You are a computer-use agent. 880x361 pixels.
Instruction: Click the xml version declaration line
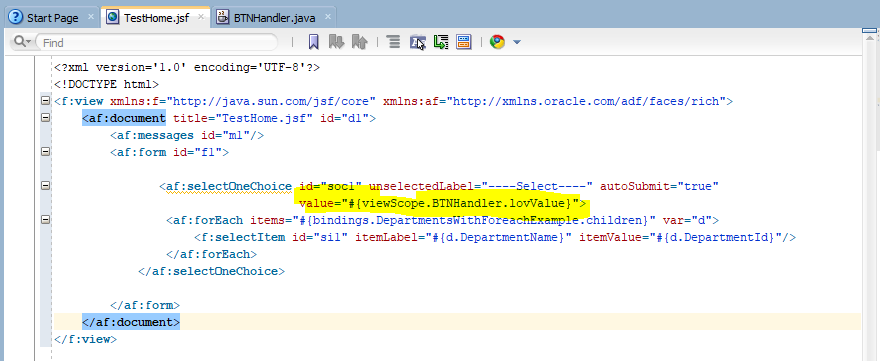187,67
